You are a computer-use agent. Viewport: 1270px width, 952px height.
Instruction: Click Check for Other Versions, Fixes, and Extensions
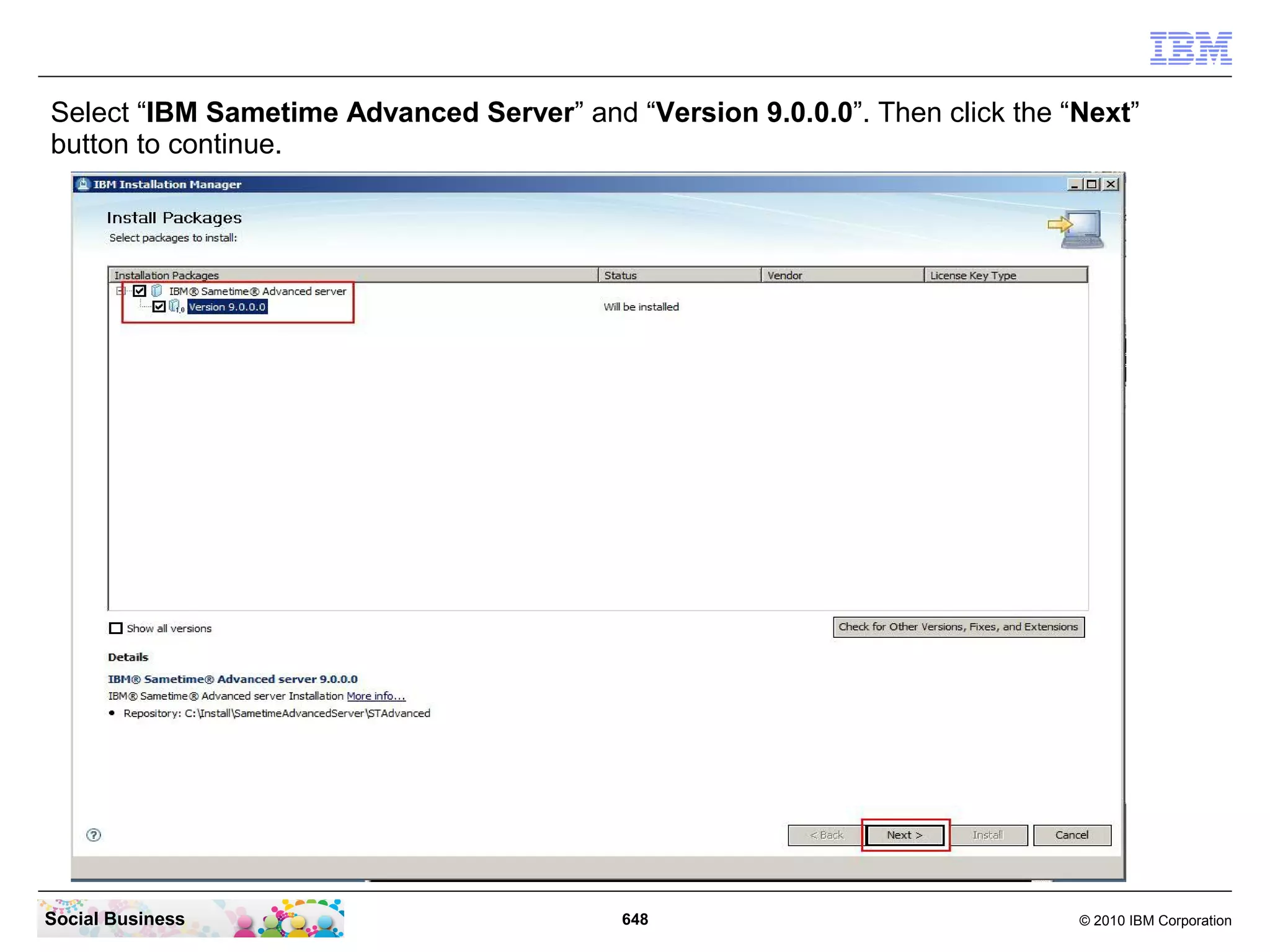(958, 627)
